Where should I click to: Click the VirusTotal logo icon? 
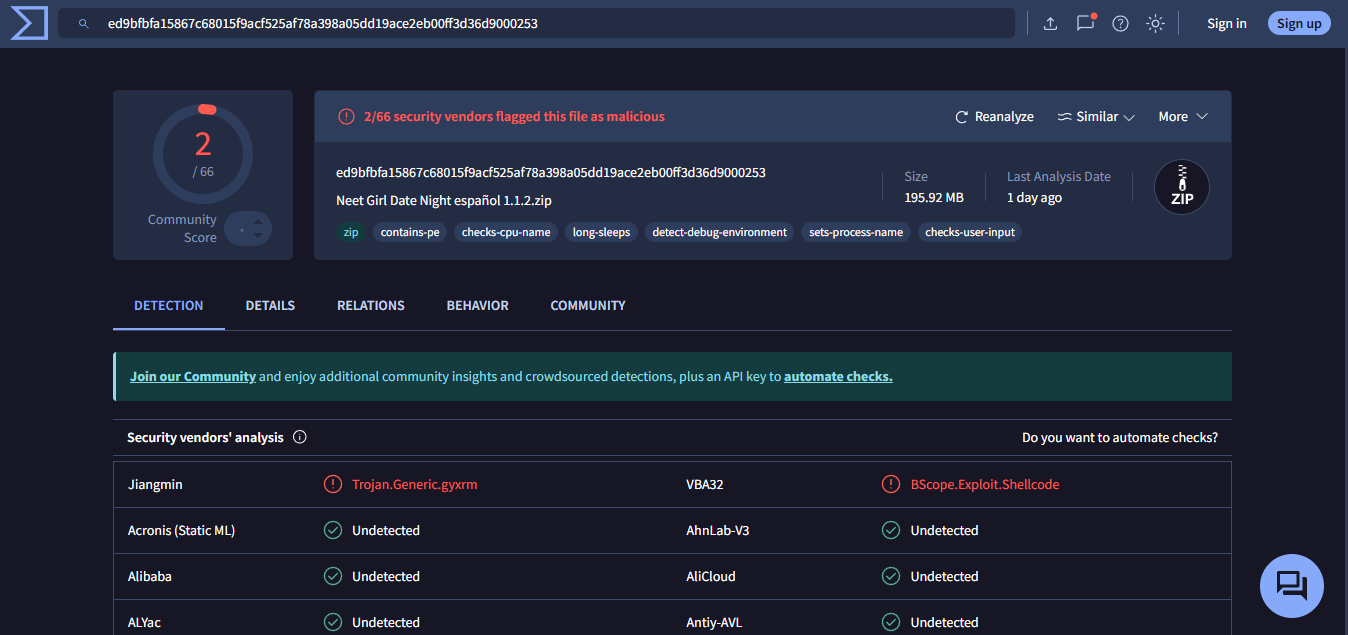pos(29,23)
